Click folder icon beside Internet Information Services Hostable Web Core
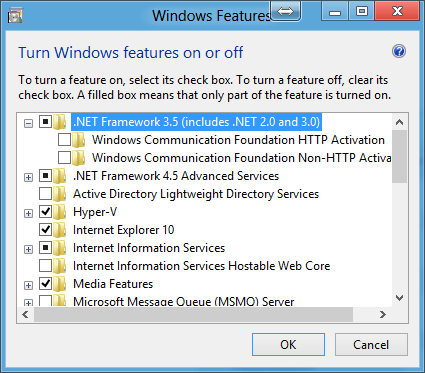Screen dimensions: 425x373 [x=60, y=266]
